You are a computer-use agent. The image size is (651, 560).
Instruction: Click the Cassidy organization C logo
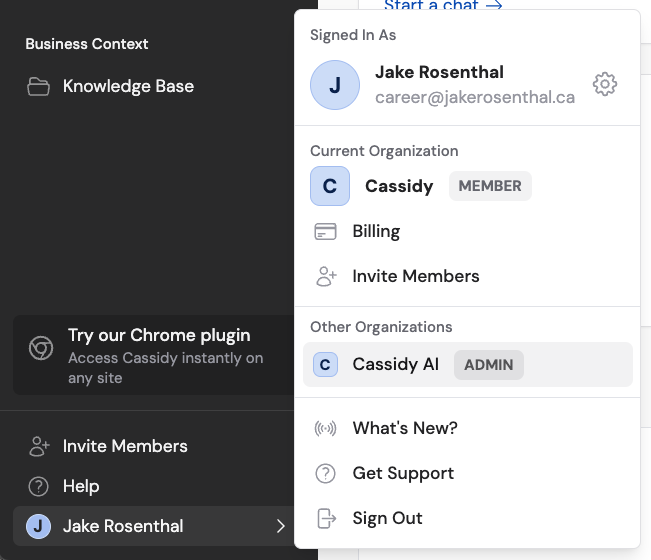coord(330,186)
